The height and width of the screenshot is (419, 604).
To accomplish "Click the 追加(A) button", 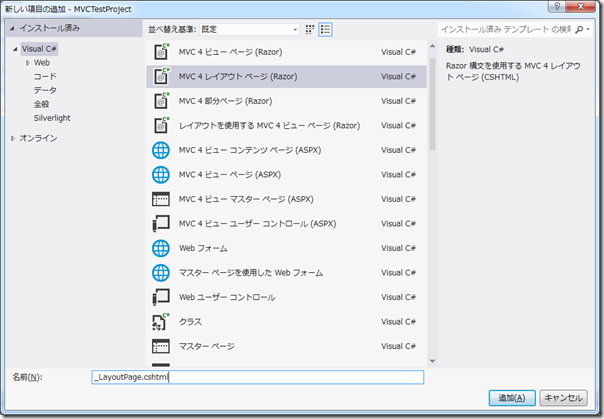I will 512,398.
